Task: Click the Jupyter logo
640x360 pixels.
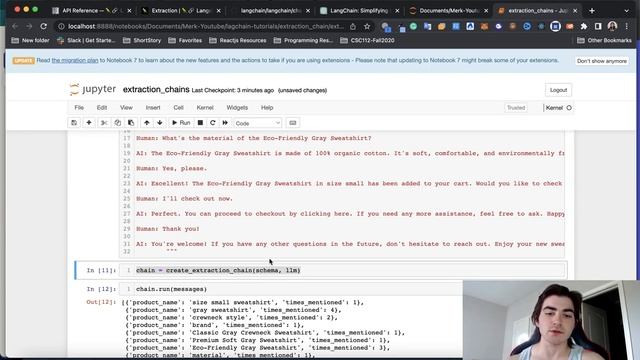Action: coord(93,89)
